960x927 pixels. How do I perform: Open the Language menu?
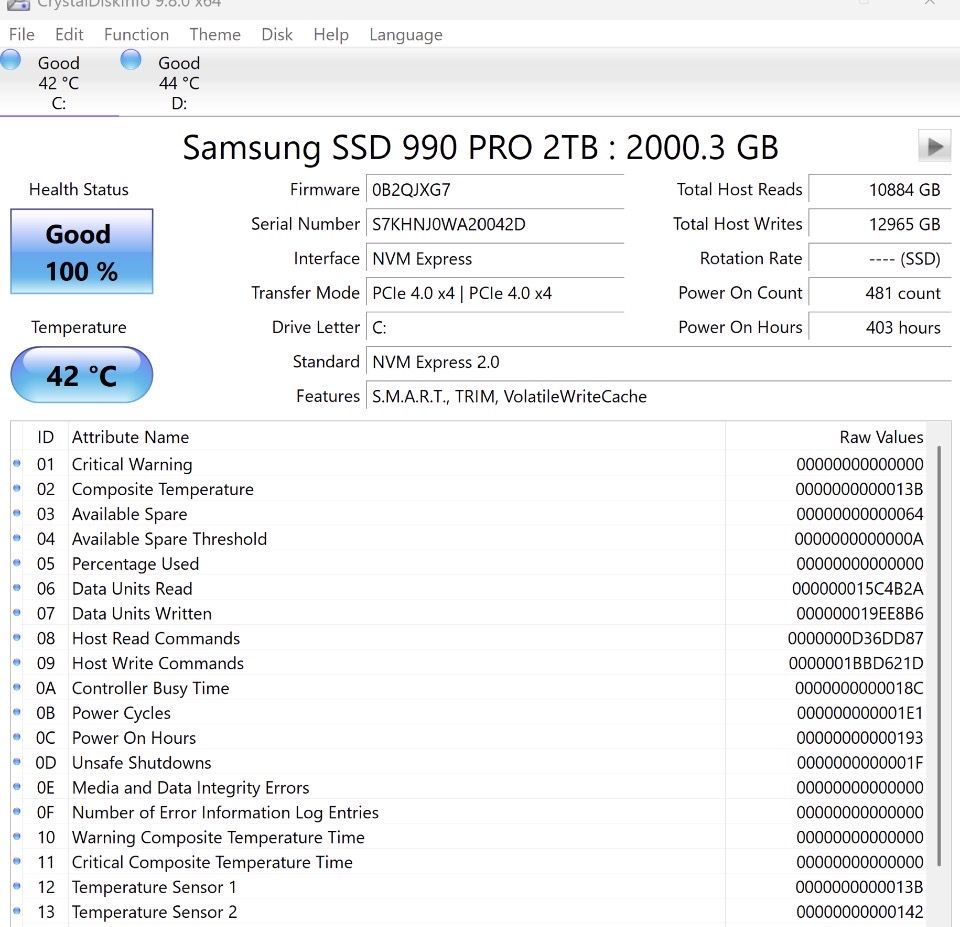pos(405,34)
